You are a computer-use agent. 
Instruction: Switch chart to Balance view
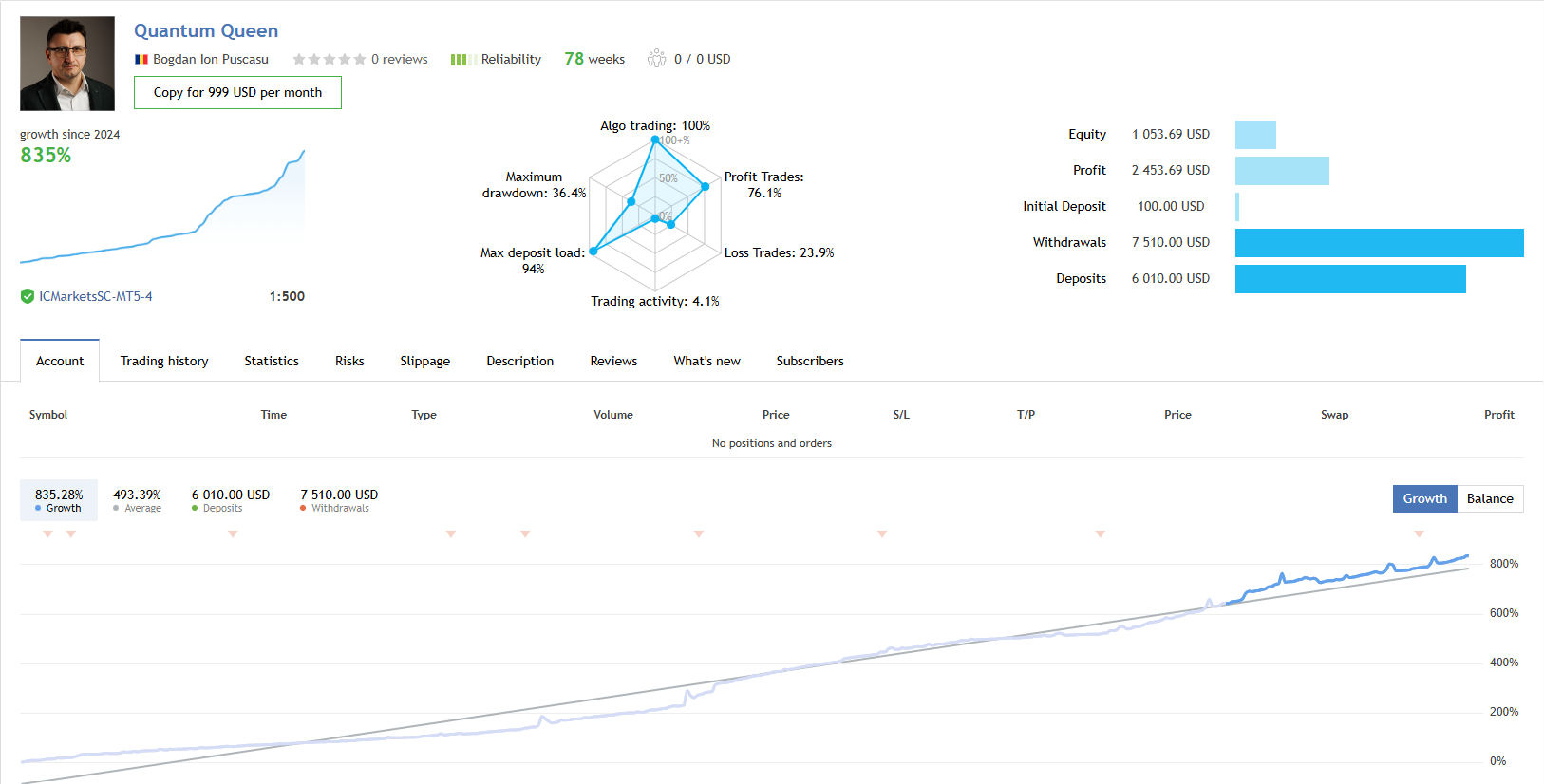point(1490,499)
